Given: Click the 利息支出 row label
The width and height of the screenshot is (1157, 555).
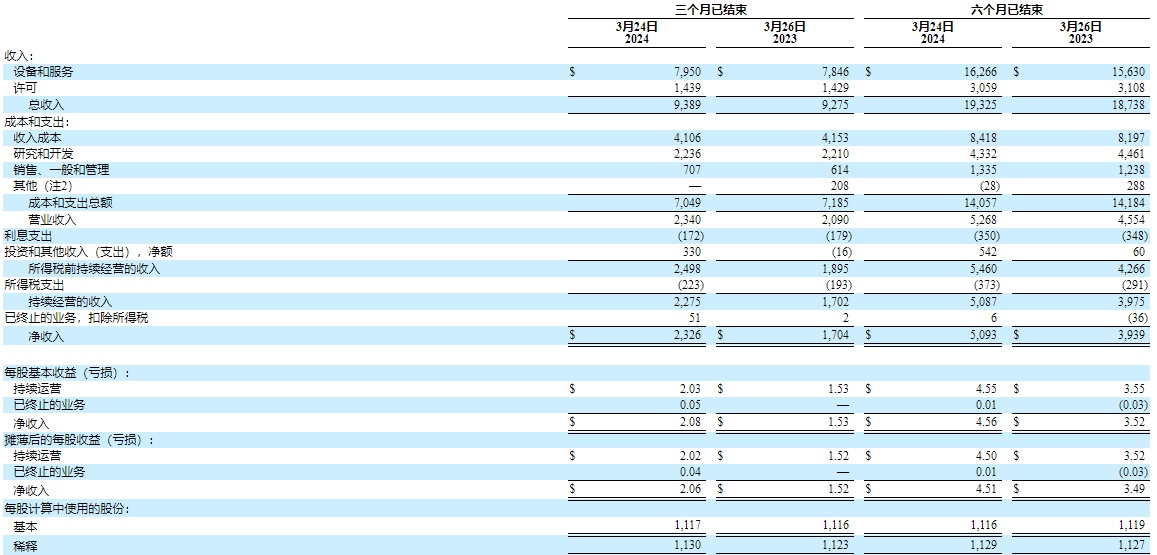Looking at the screenshot, I should pyautogui.click(x=30, y=235).
